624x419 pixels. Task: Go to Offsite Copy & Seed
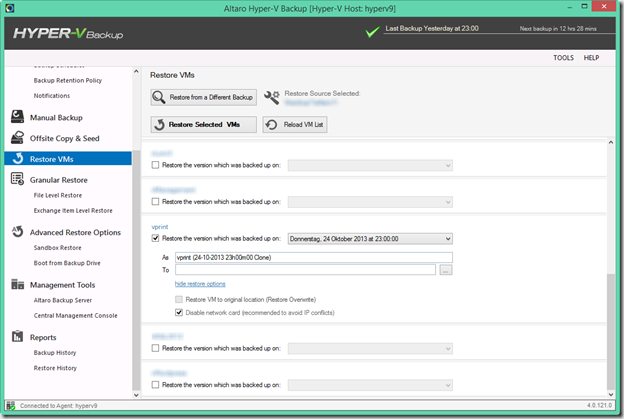64,138
